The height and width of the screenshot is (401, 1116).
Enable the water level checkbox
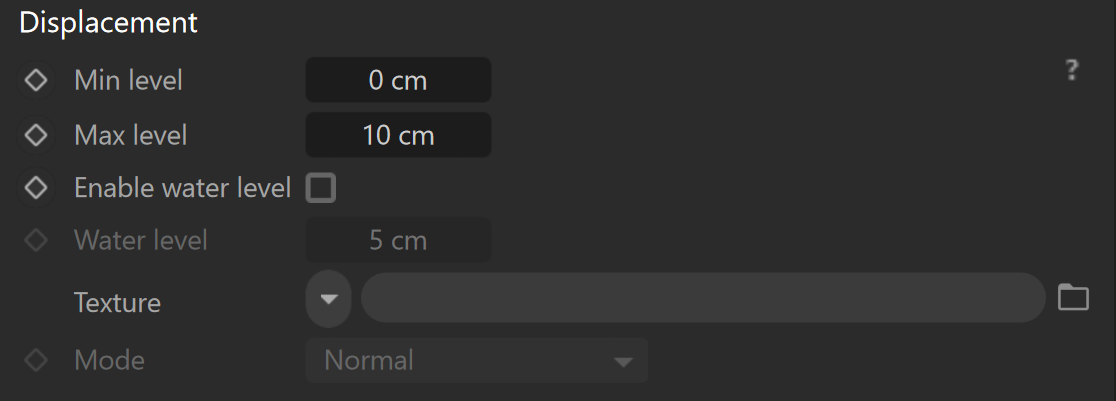coord(320,189)
